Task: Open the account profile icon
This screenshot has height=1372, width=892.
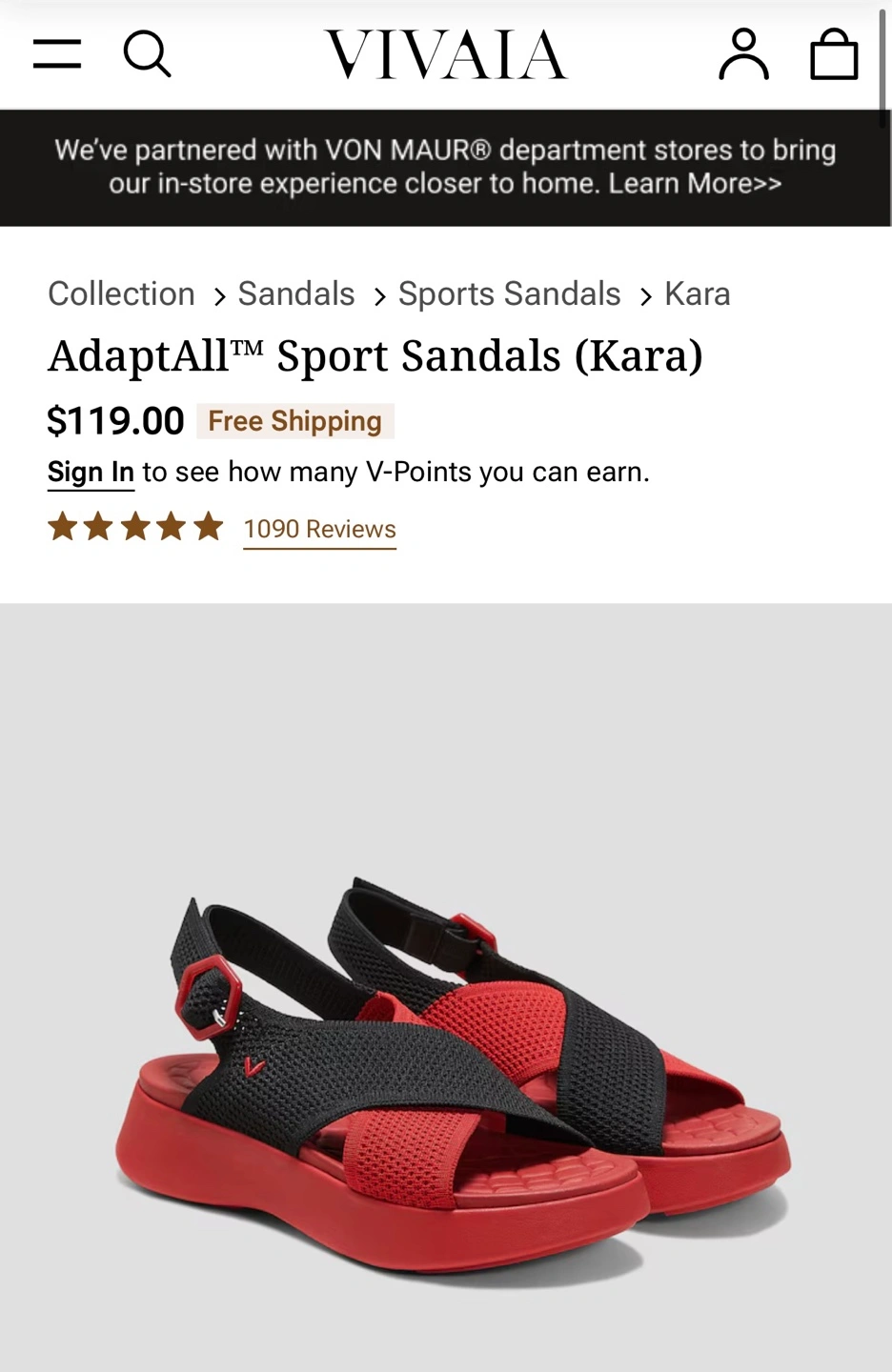Action: point(743,53)
